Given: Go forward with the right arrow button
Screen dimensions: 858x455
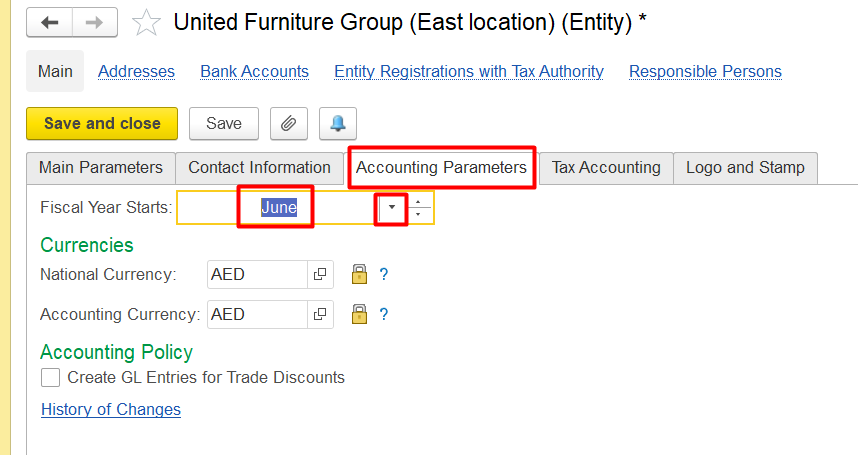Looking at the screenshot, I should [95, 22].
